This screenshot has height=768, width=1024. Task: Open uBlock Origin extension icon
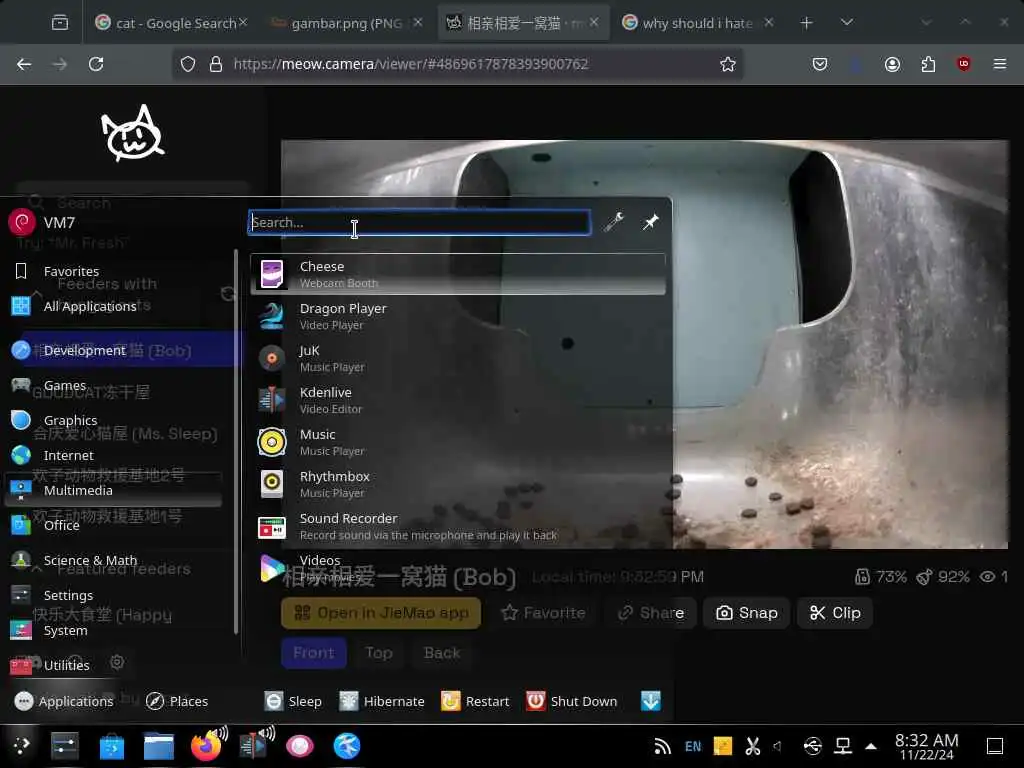(964, 64)
